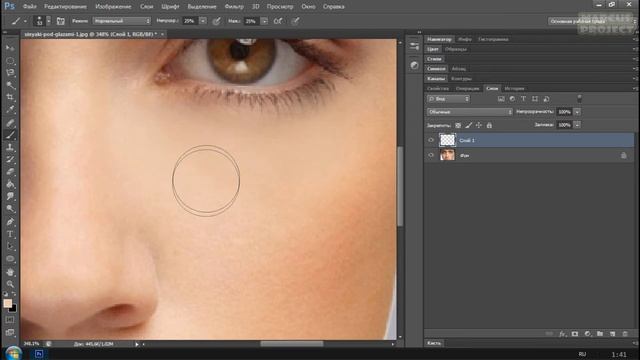The height and width of the screenshot is (360, 640).
Task: Select the Zoom tool
Action: (x=10, y=284)
